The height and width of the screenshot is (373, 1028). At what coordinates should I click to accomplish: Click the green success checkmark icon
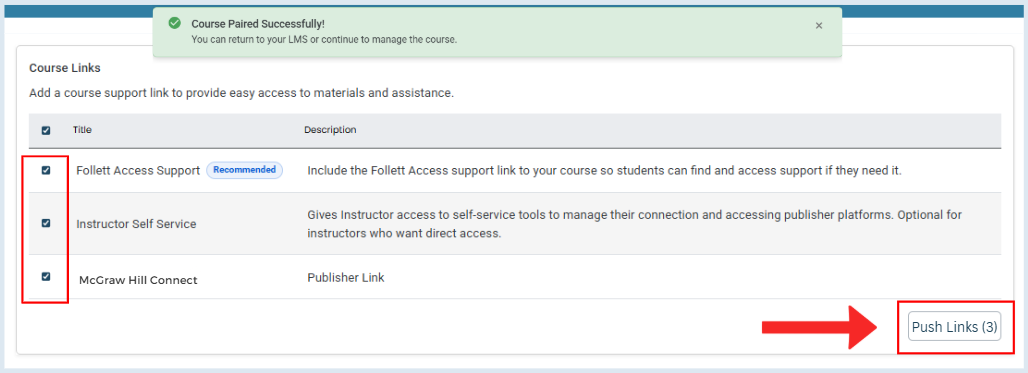[174, 23]
